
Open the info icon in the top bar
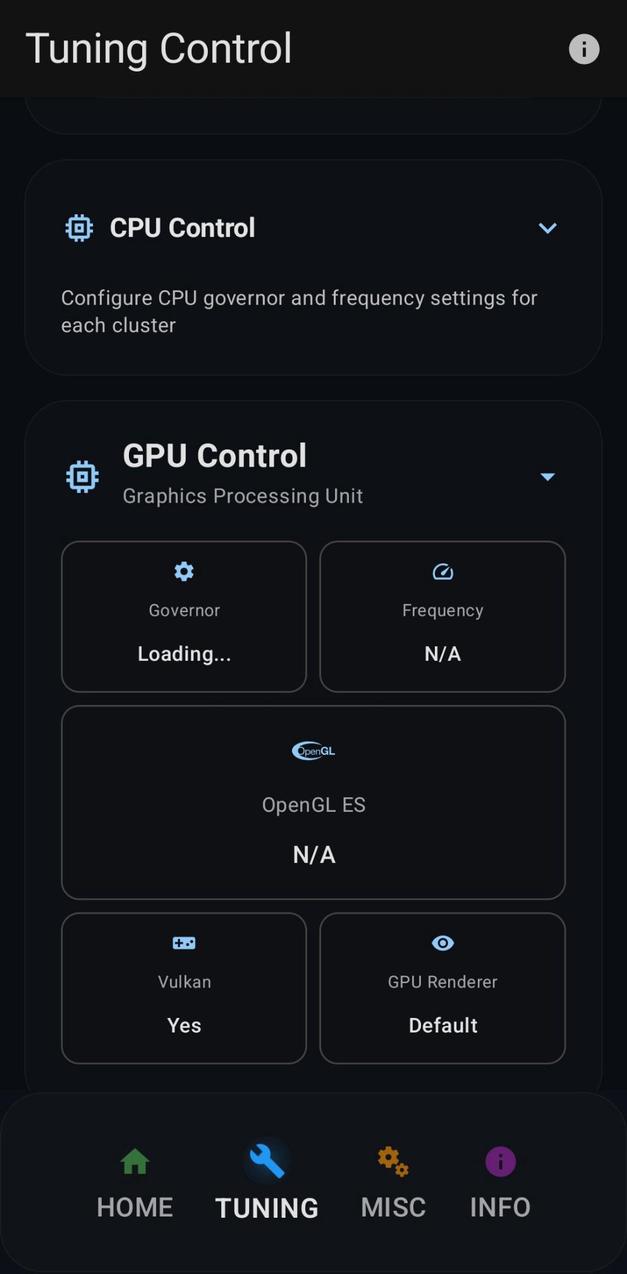click(583, 48)
